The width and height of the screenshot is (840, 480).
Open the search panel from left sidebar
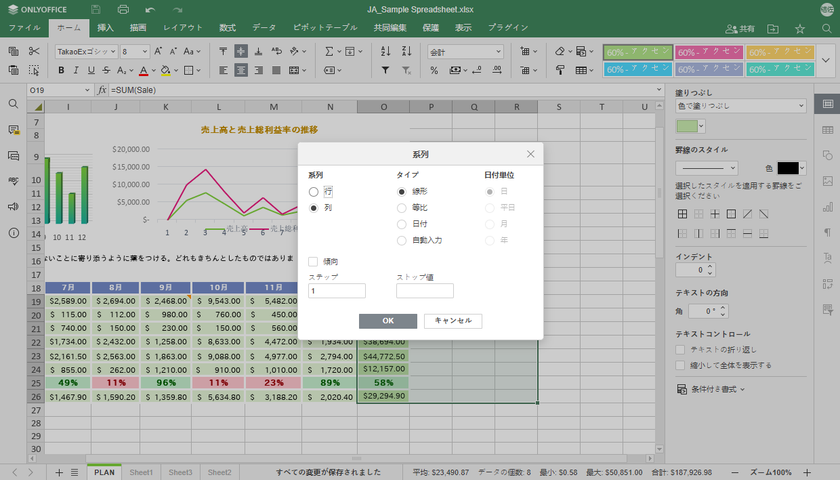click(x=13, y=104)
